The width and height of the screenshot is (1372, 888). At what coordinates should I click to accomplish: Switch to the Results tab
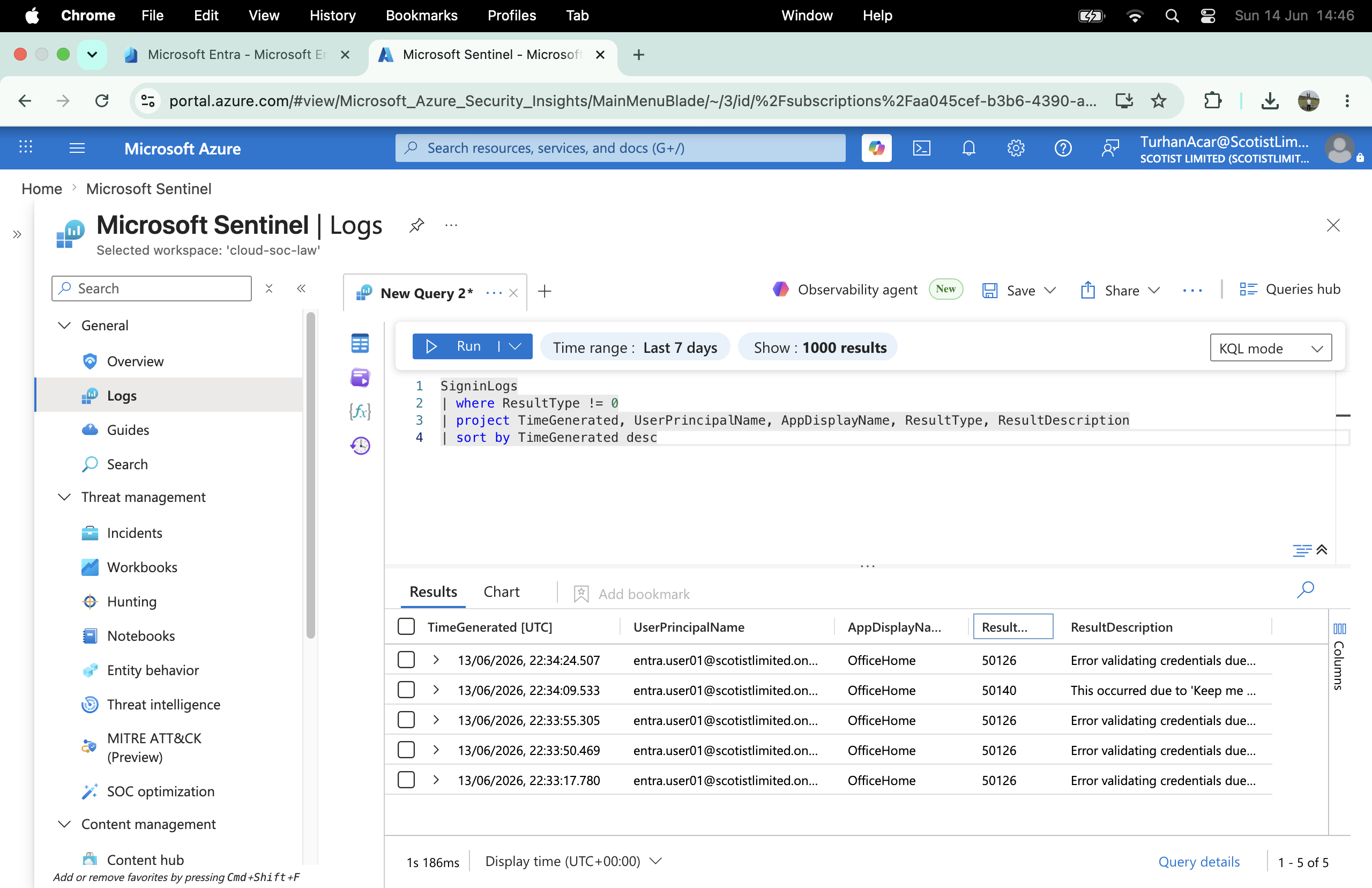[434, 591]
